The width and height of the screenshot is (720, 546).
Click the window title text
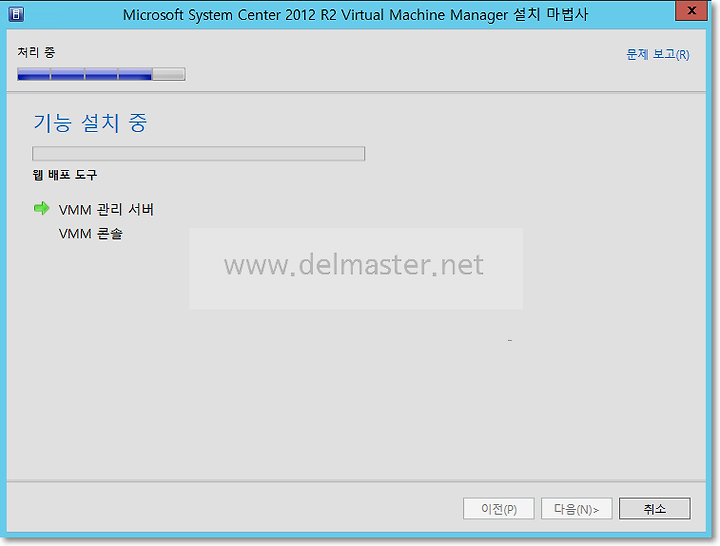(x=355, y=14)
